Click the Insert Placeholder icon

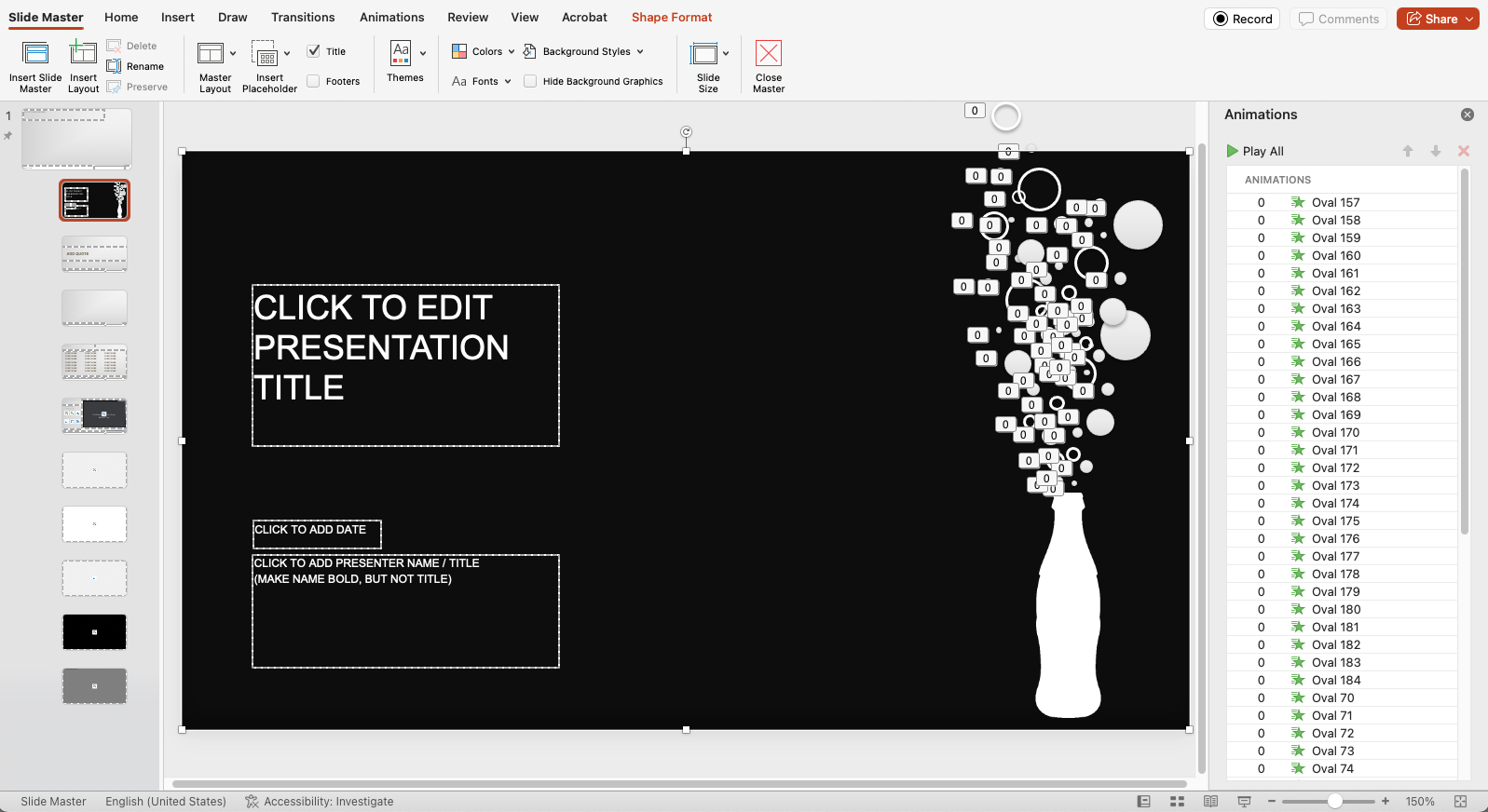point(265,53)
